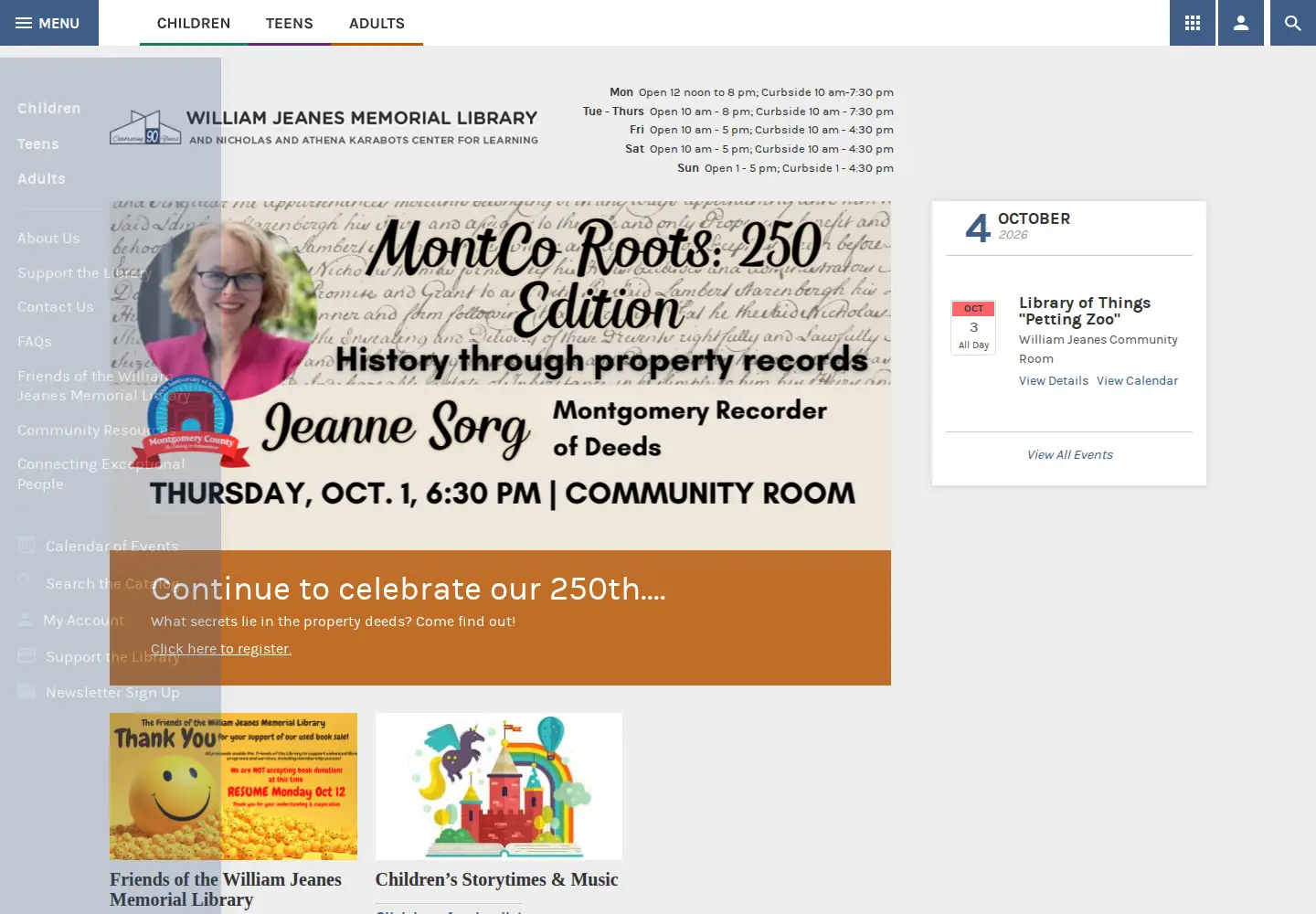Switch to the CHILDREN tab
Viewport: 1316px width, 914px height.
pyautogui.click(x=194, y=24)
